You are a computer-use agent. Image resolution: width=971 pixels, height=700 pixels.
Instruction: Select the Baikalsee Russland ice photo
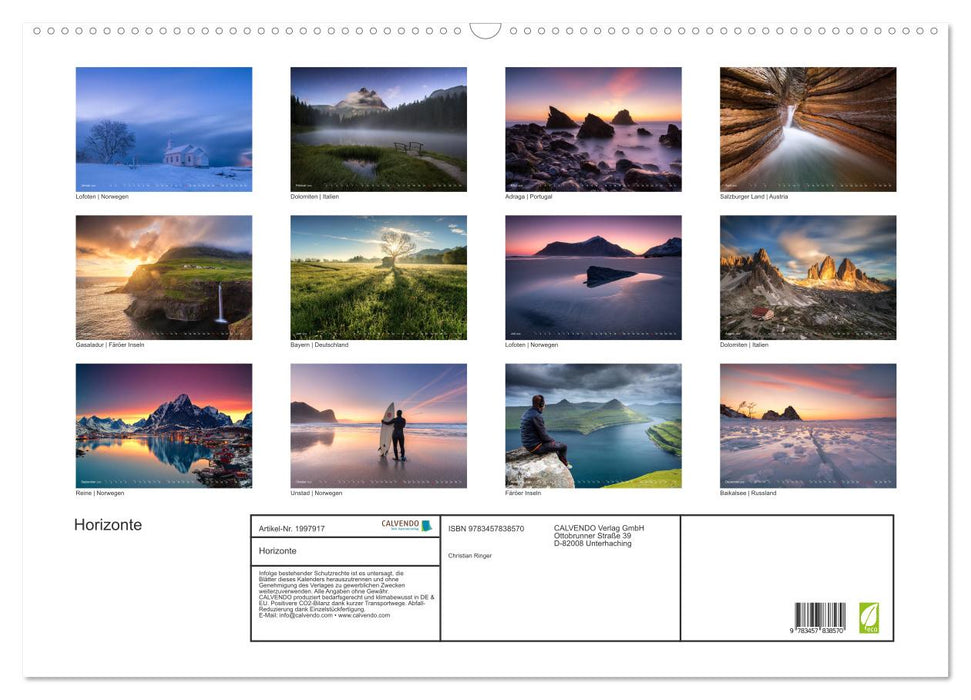click(x=808, y=426)
